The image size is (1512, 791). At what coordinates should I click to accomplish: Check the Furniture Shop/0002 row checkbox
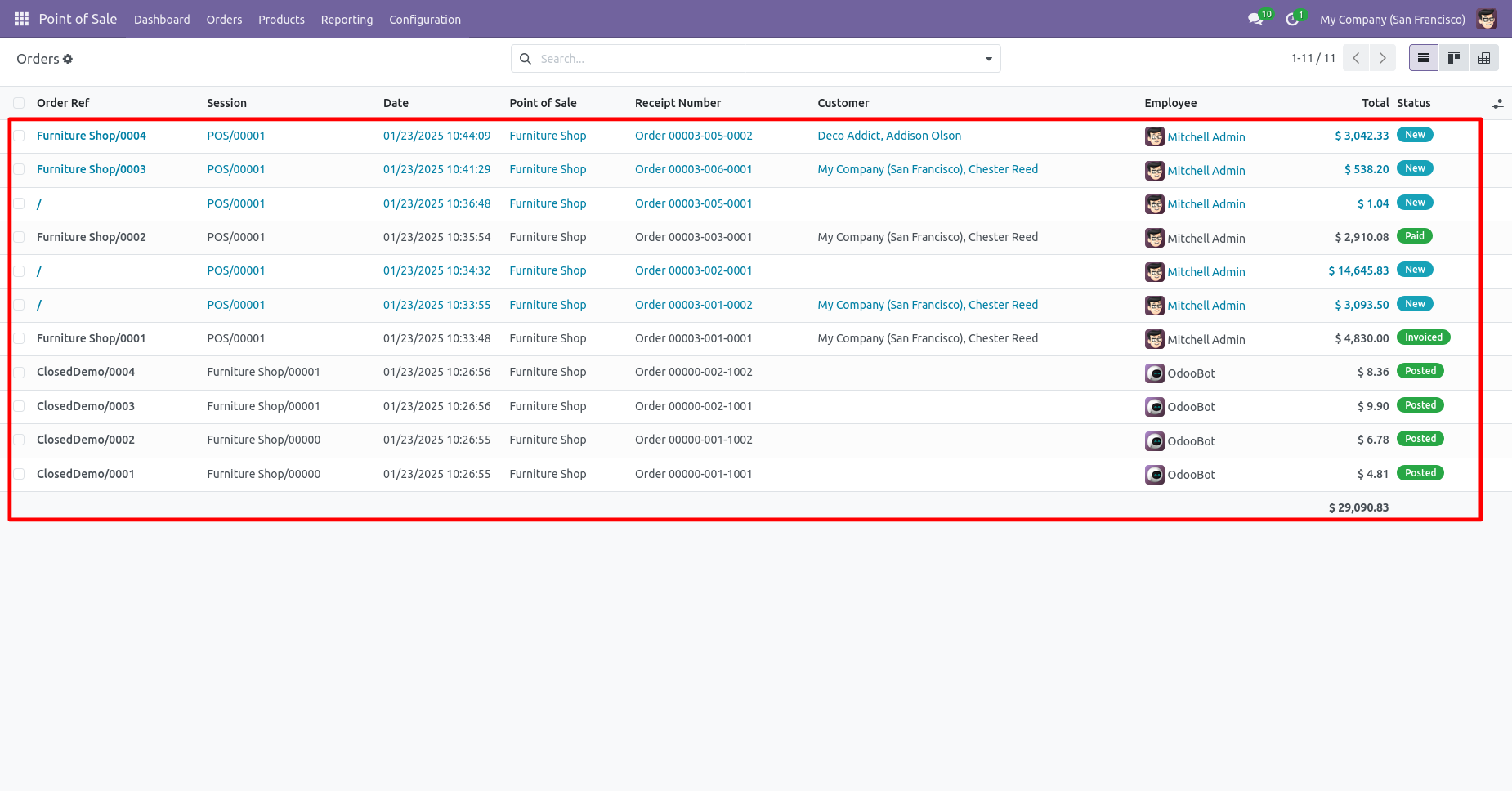click(x=19, y=237)
